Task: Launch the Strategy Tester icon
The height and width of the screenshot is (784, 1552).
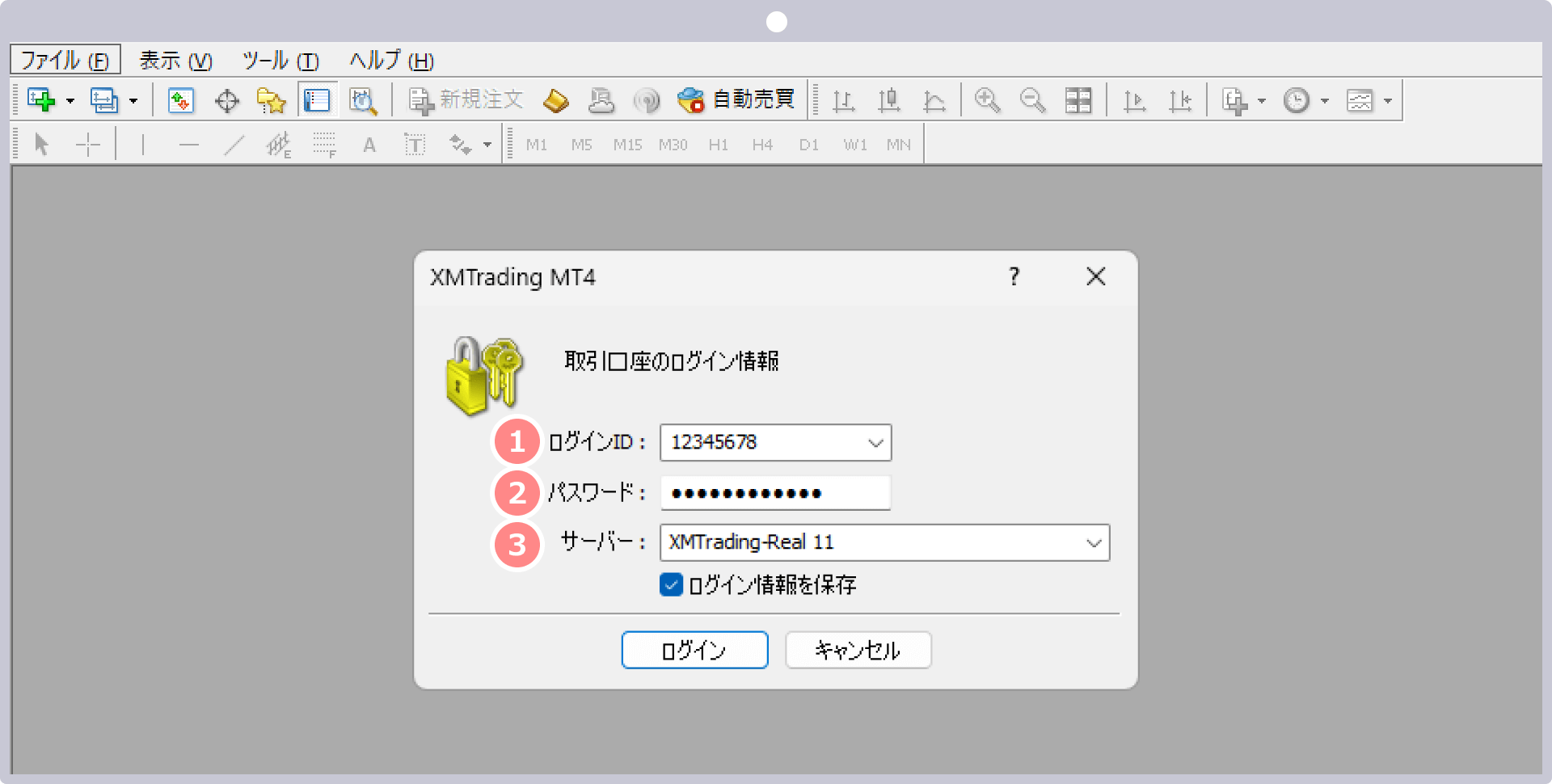Action: click(363, 99)
